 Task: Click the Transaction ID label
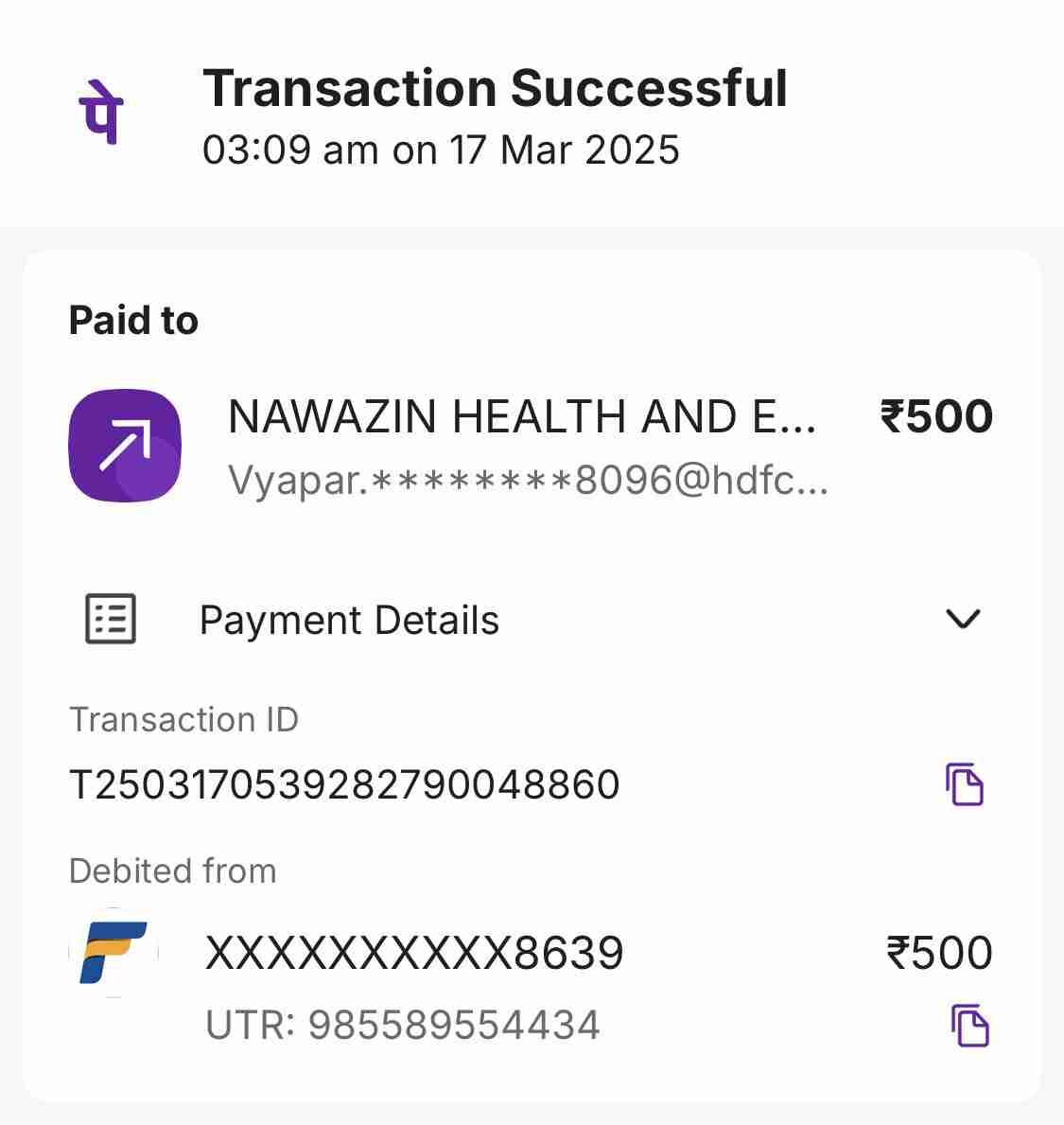coord(183,720)
